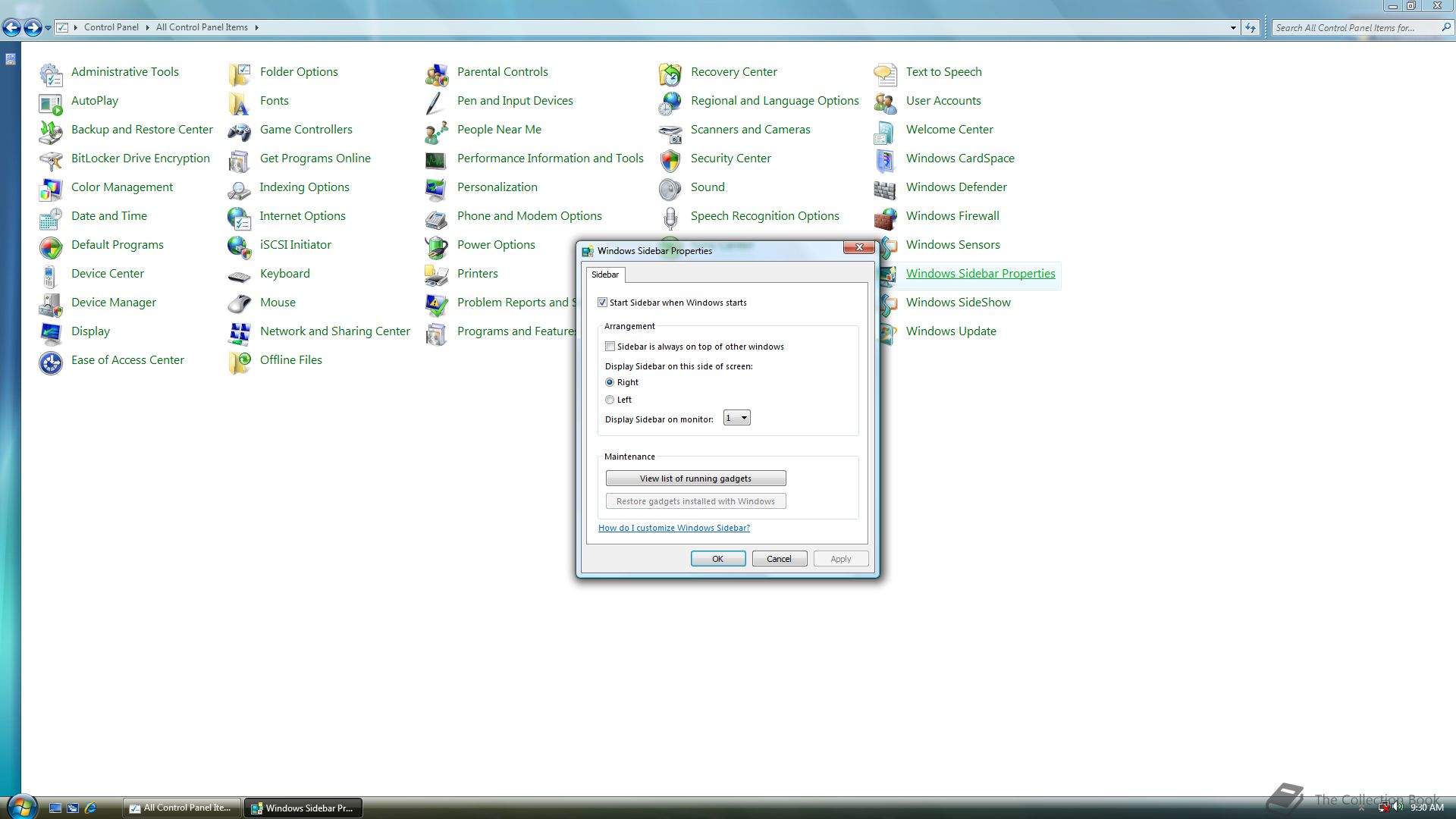Open Windows Firewall brick wall icon

click(886, 218)
